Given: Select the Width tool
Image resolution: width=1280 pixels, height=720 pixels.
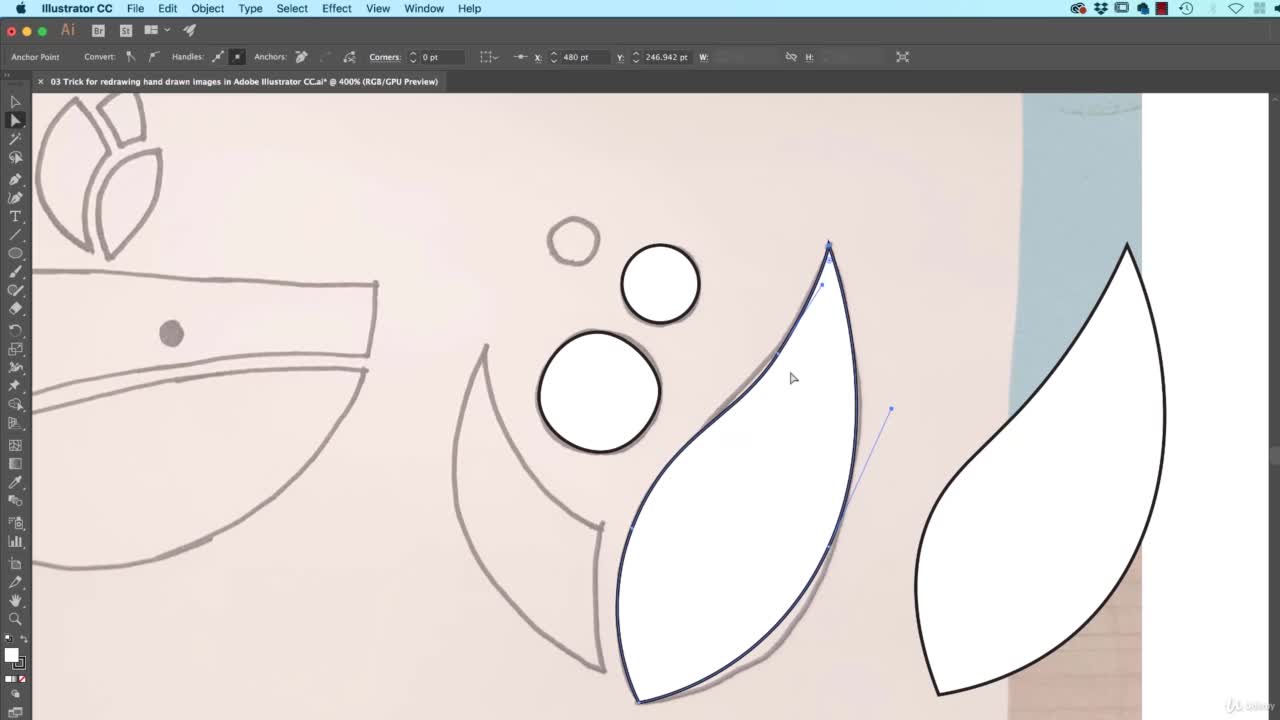Looking at the screenshot, I should click(x=15, y=367).
